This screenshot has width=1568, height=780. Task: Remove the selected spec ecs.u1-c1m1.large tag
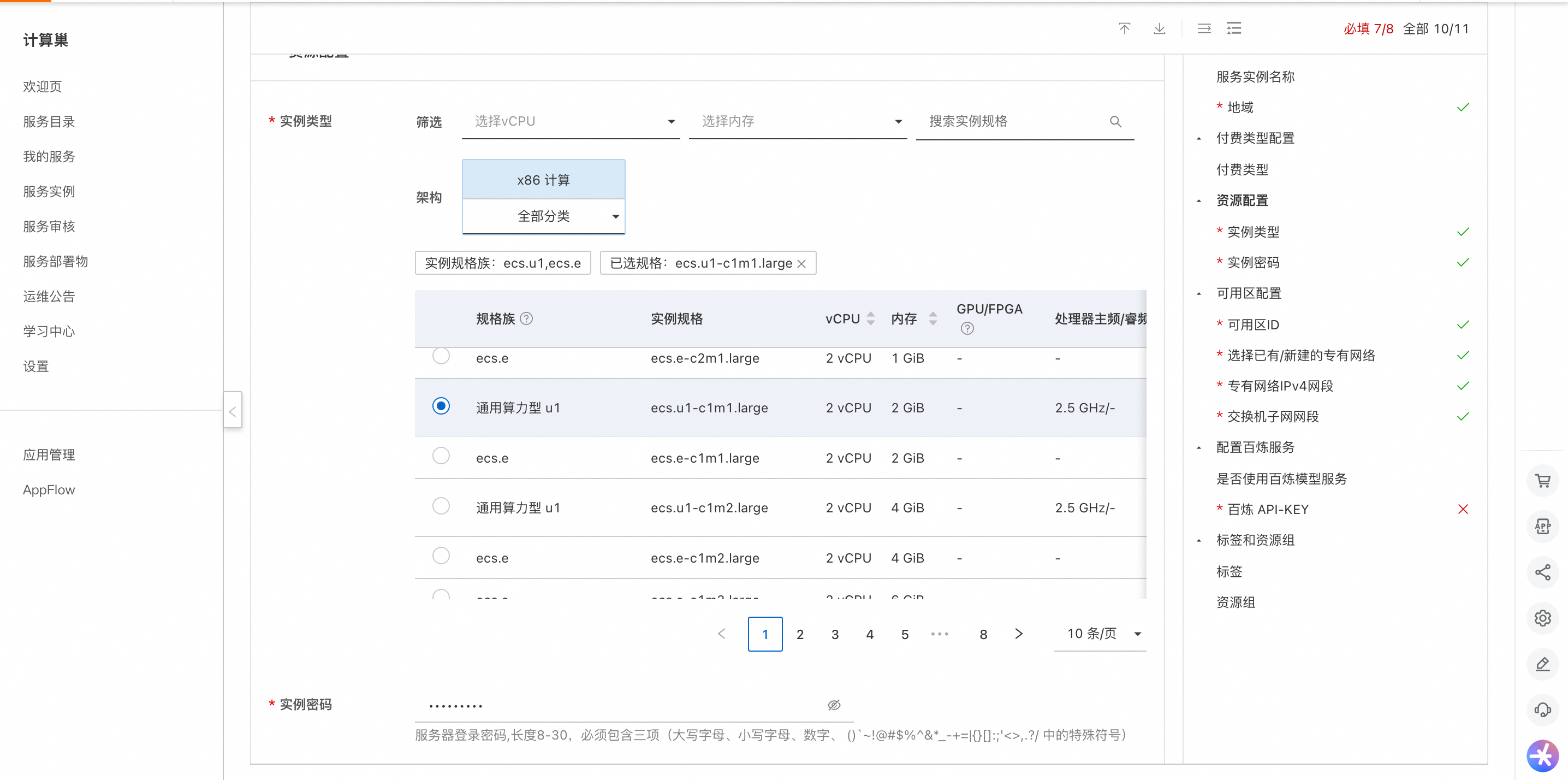pyautogui.click(x=801, y=264)
